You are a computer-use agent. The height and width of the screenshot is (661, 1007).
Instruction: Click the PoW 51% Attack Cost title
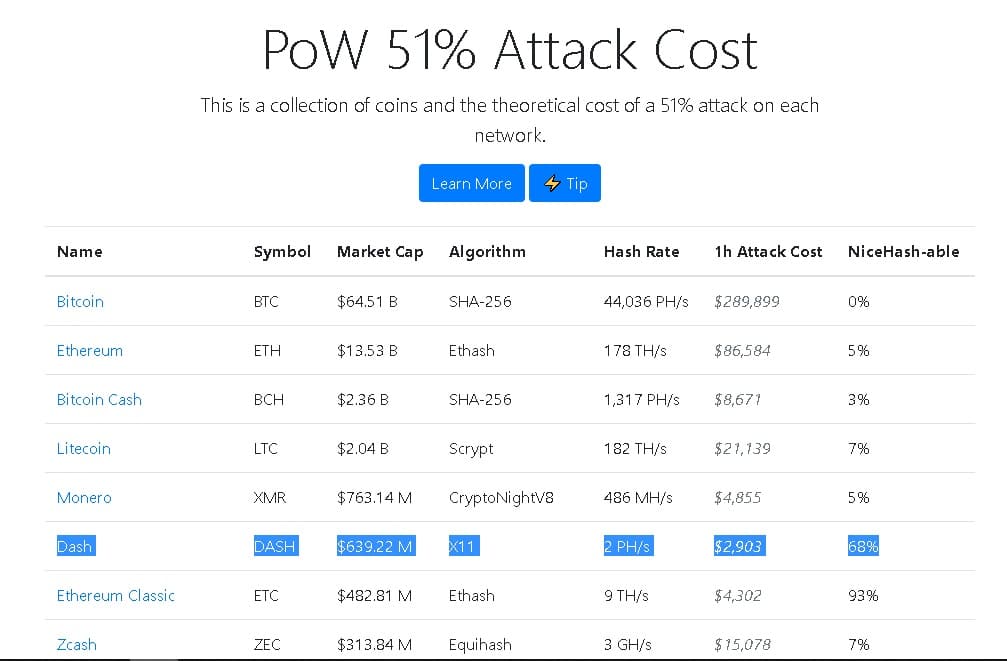click(x=510, y=50)
